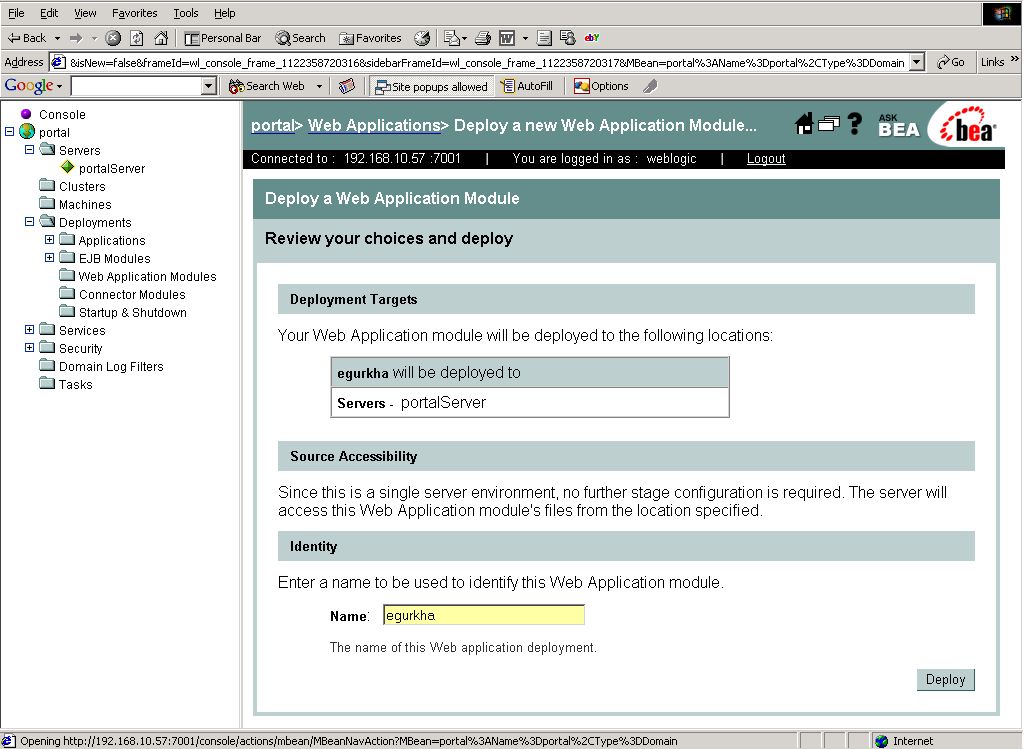Open the Address bar dropdown arrow
1024x749 pixels.
pyautogui.click(x=917, y=62)
